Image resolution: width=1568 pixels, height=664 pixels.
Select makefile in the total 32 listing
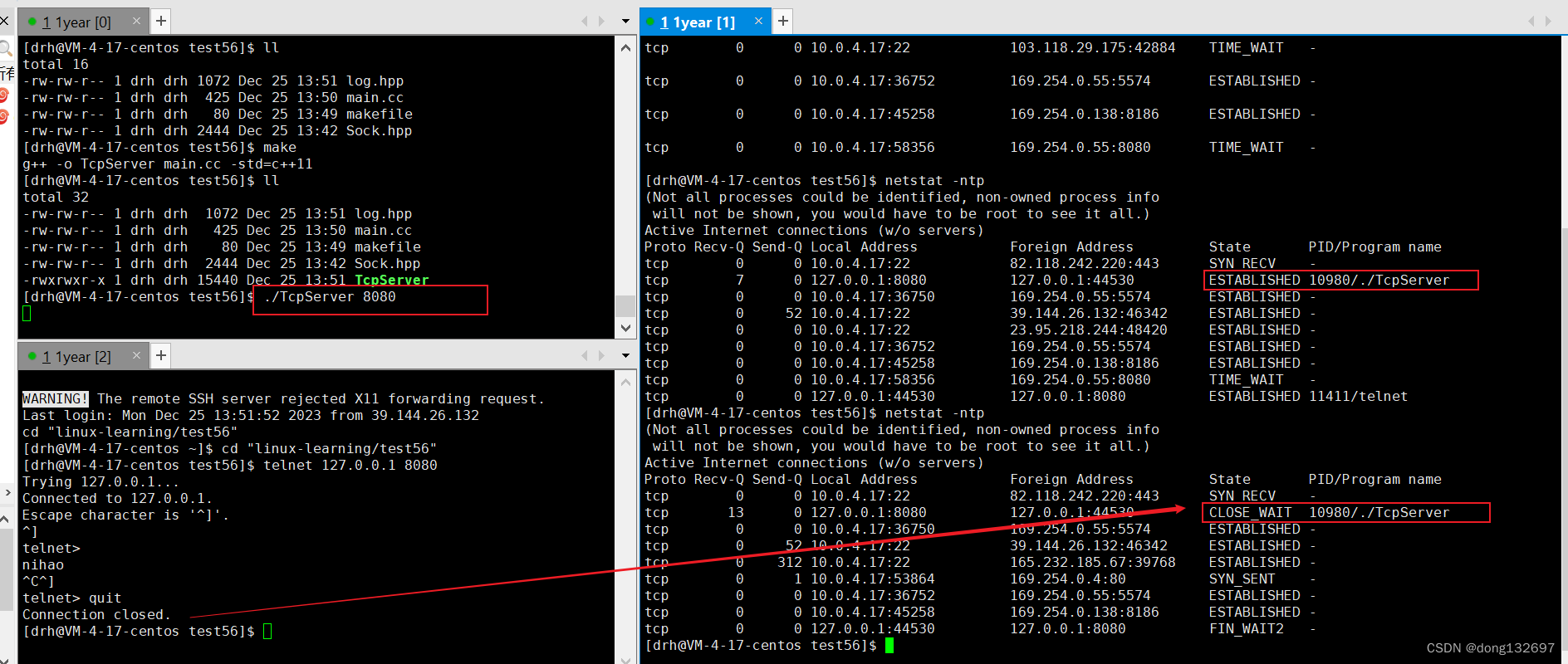(x=387, y=247)
